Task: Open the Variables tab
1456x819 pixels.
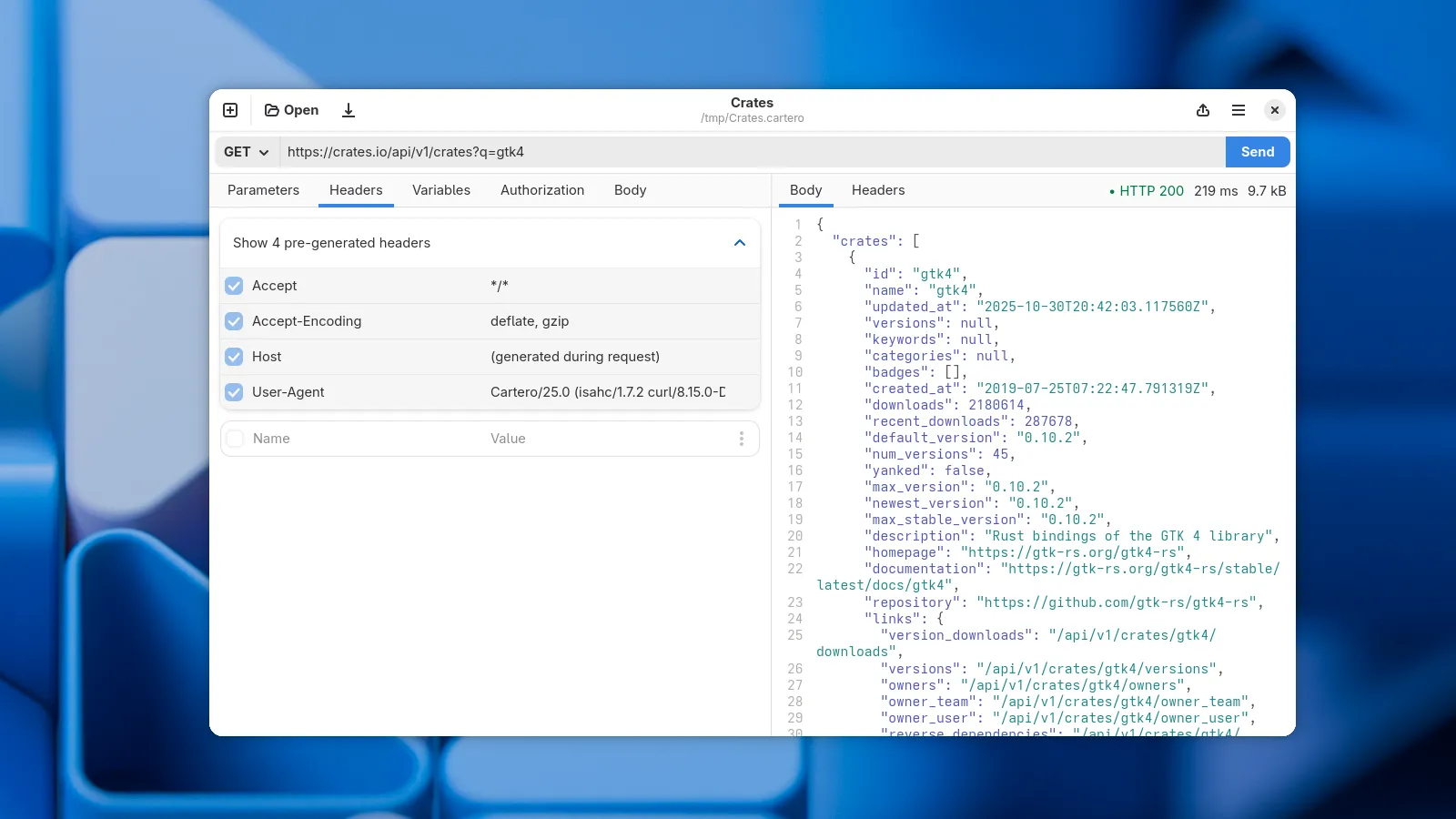Action: (x=441, y=190)
